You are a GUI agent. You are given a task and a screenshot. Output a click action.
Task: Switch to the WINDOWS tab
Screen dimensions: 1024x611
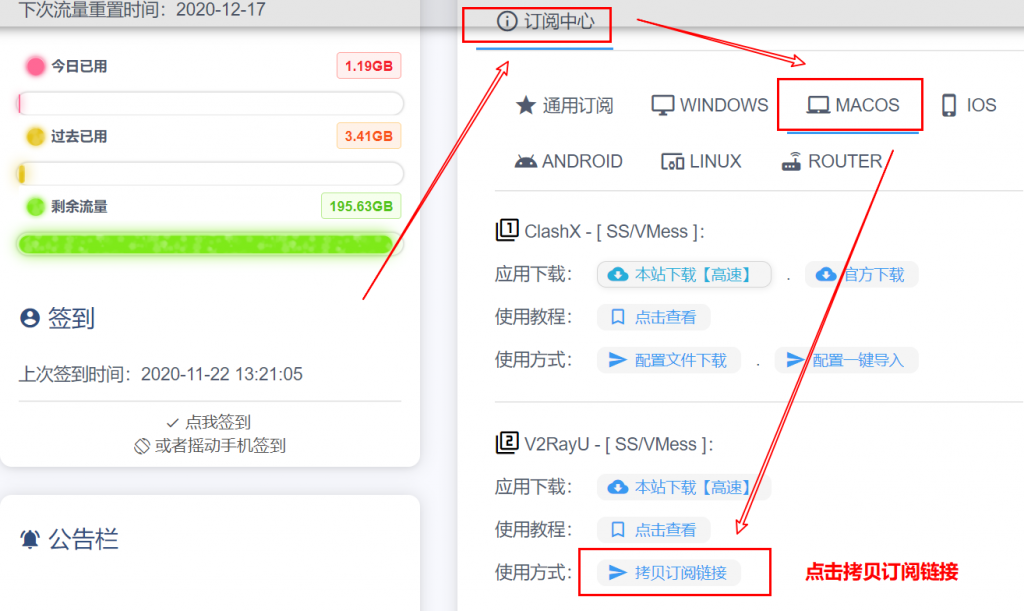[709, 104]
